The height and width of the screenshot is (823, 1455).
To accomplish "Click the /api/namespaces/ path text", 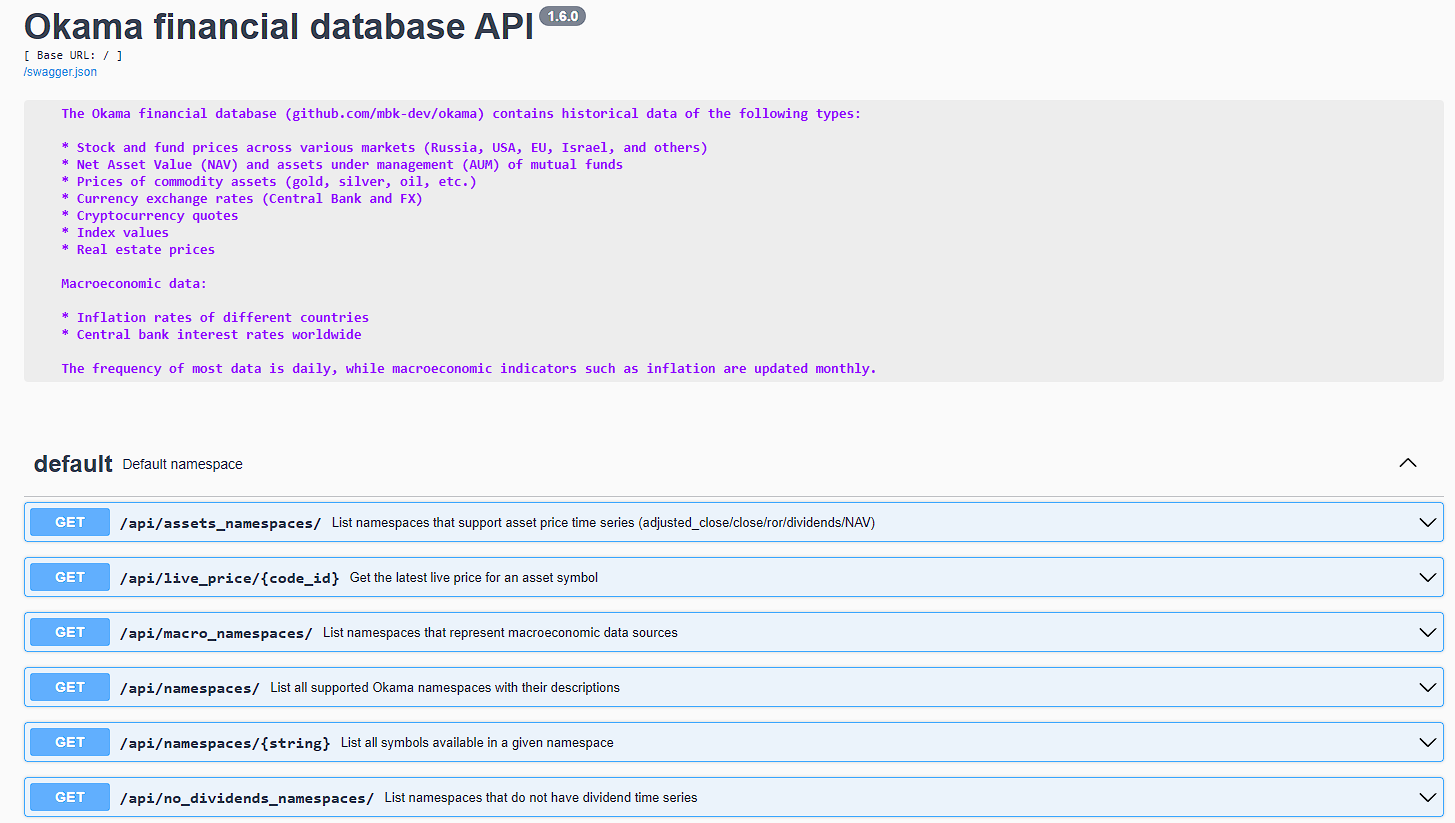I will tap(189, 688).
